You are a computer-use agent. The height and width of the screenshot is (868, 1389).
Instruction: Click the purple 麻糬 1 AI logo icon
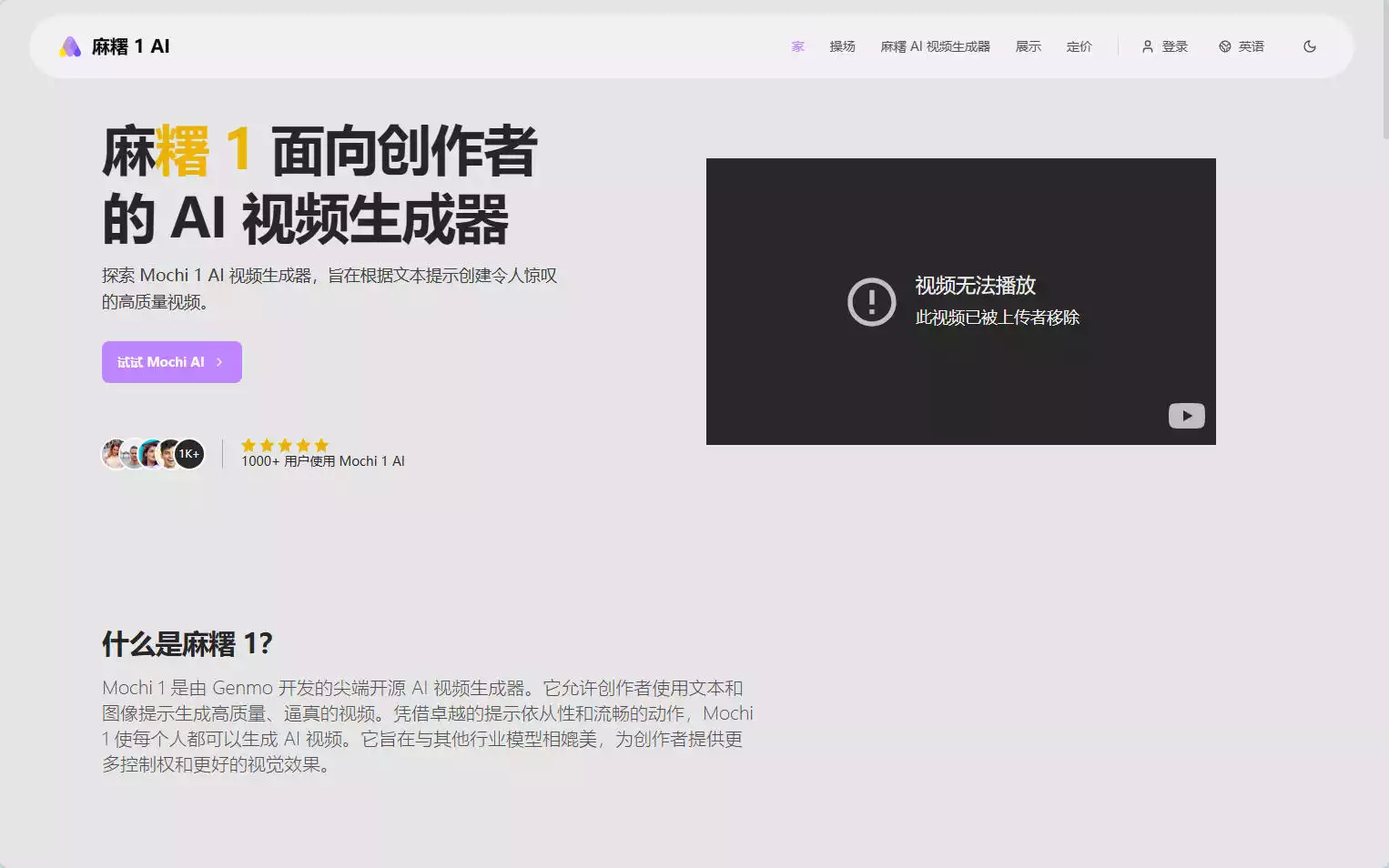point(68,45)
